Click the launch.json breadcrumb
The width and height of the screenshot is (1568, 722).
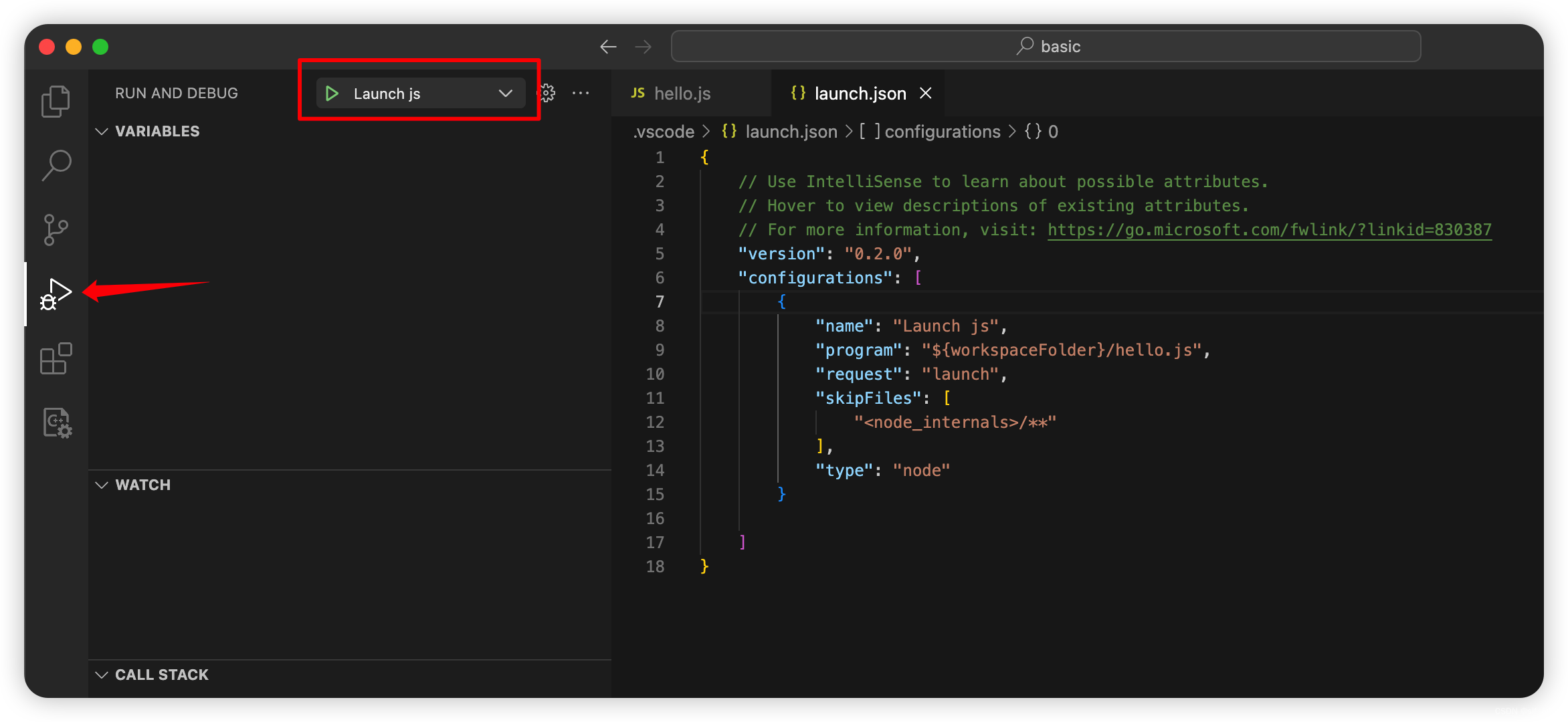pyautogui.click(x=780, y=132)
